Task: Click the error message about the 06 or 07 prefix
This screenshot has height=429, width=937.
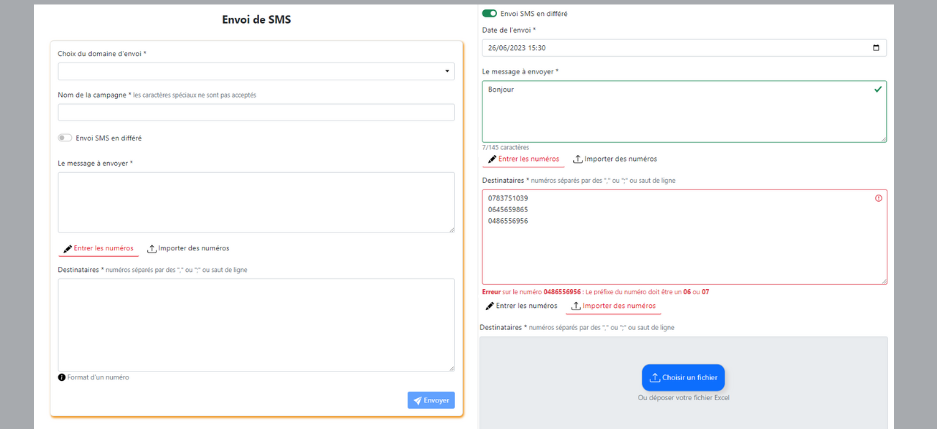Action: (596, 292)
